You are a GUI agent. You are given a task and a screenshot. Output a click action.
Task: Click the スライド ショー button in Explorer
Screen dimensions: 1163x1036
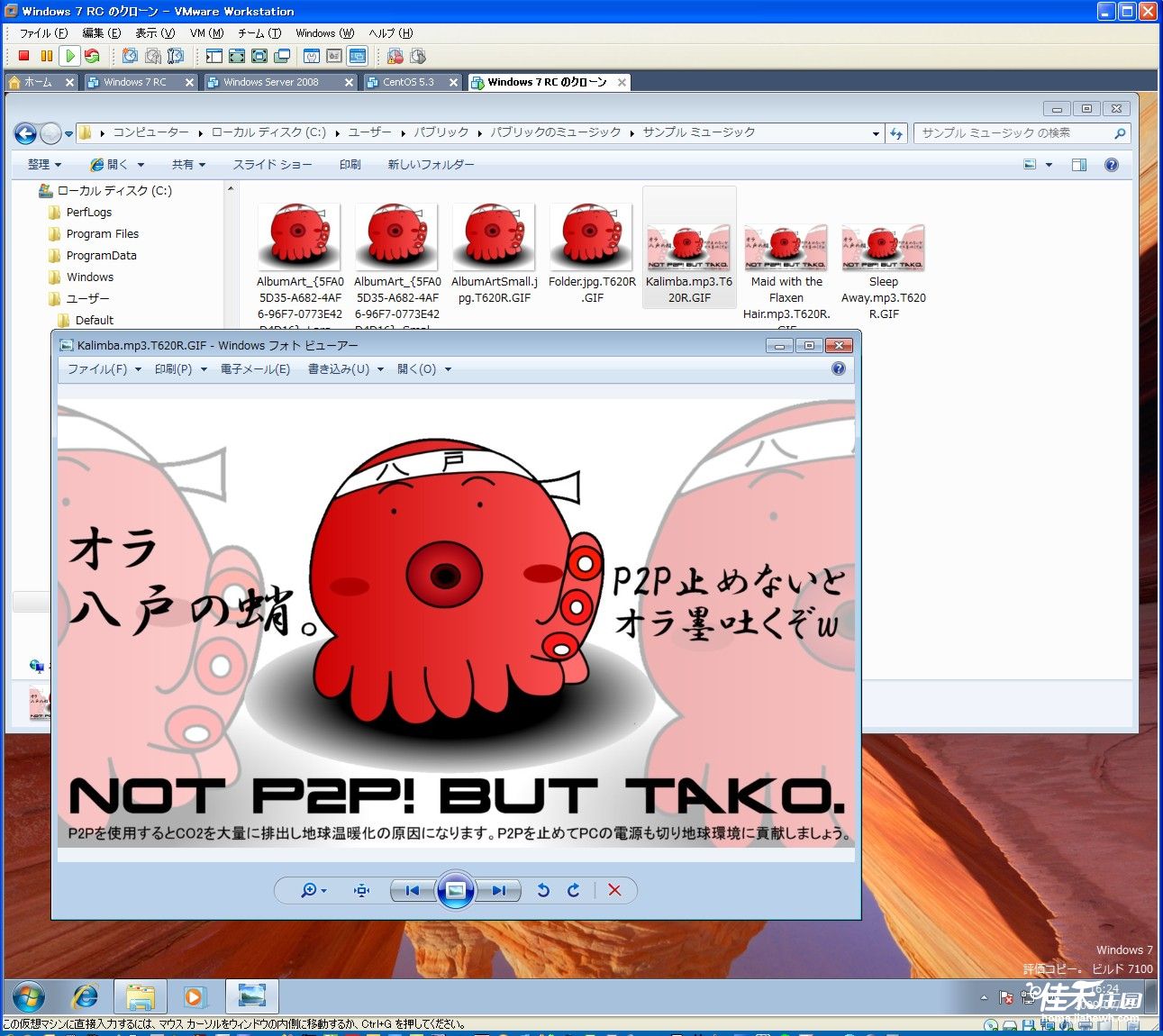point(272,165)
